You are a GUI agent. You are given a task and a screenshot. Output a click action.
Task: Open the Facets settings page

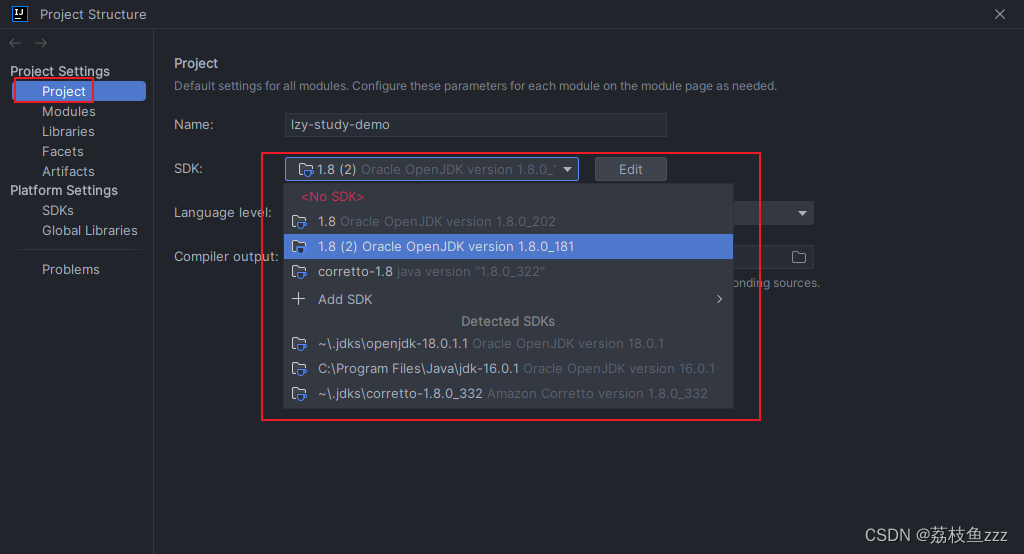pos(63,152)
